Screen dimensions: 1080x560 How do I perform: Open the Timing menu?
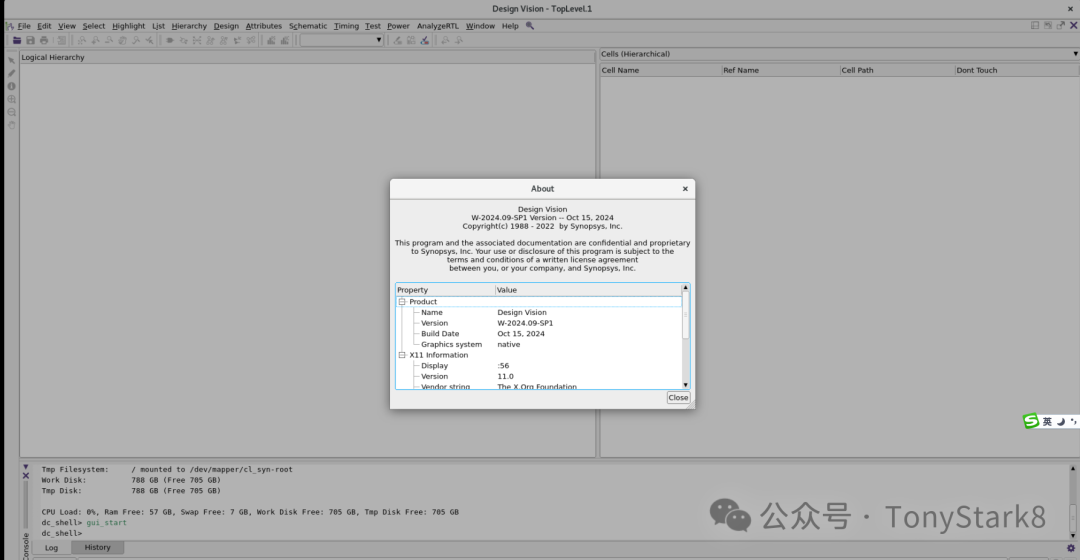tap(346, 25)
